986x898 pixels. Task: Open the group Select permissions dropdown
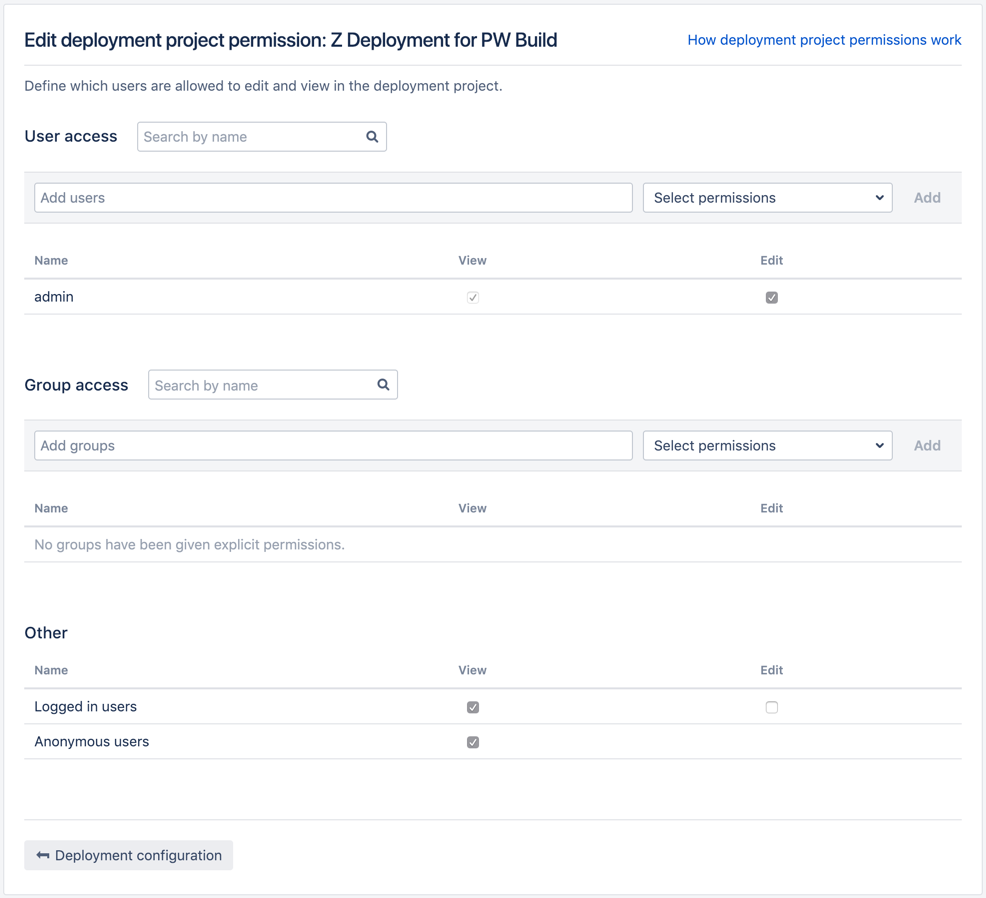767,445
